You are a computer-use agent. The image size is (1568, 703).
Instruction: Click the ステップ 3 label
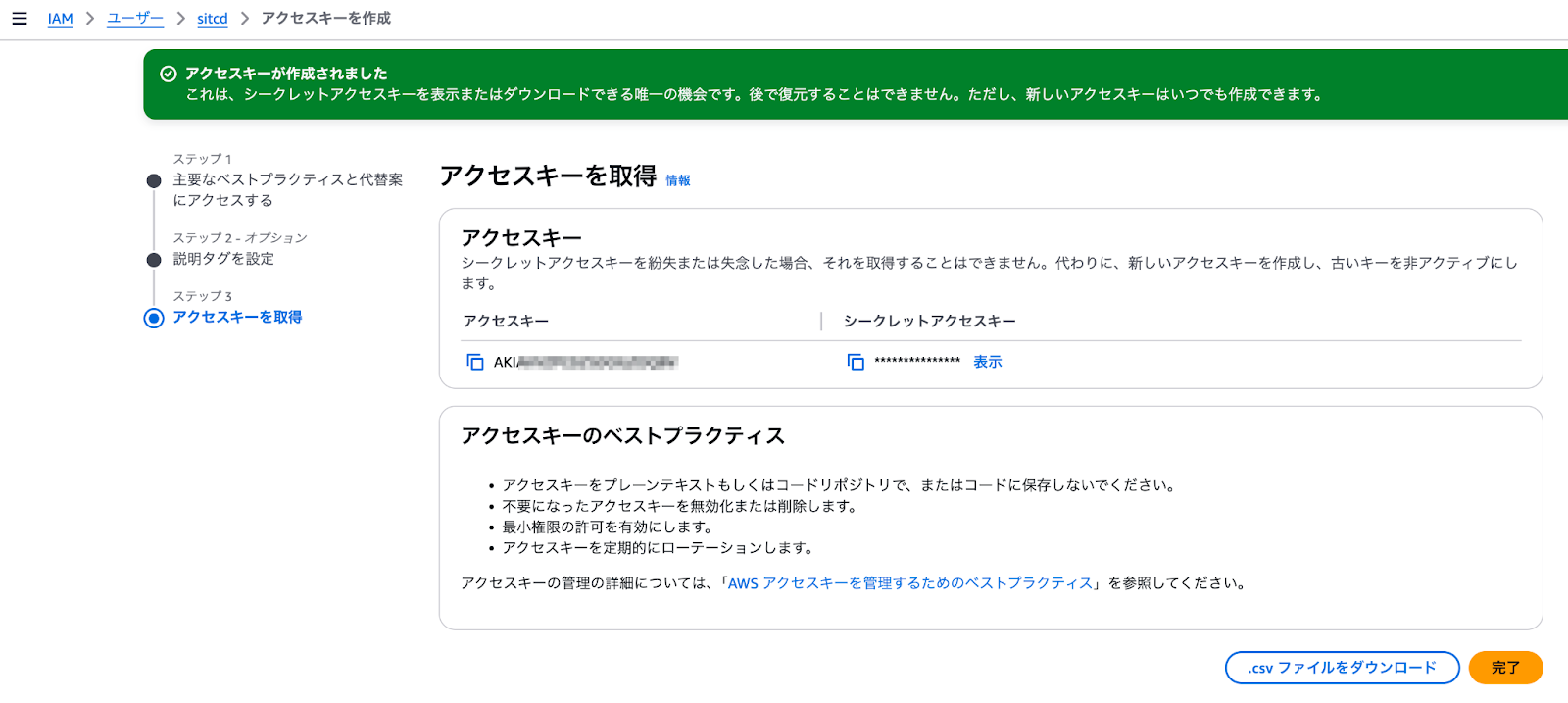pos(203,296)
